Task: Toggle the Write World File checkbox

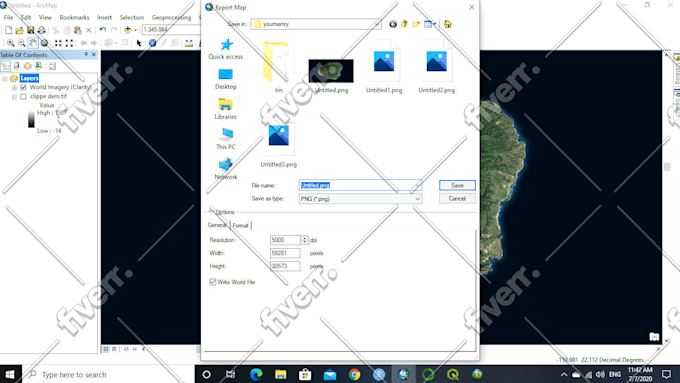Action: (212, 282)
